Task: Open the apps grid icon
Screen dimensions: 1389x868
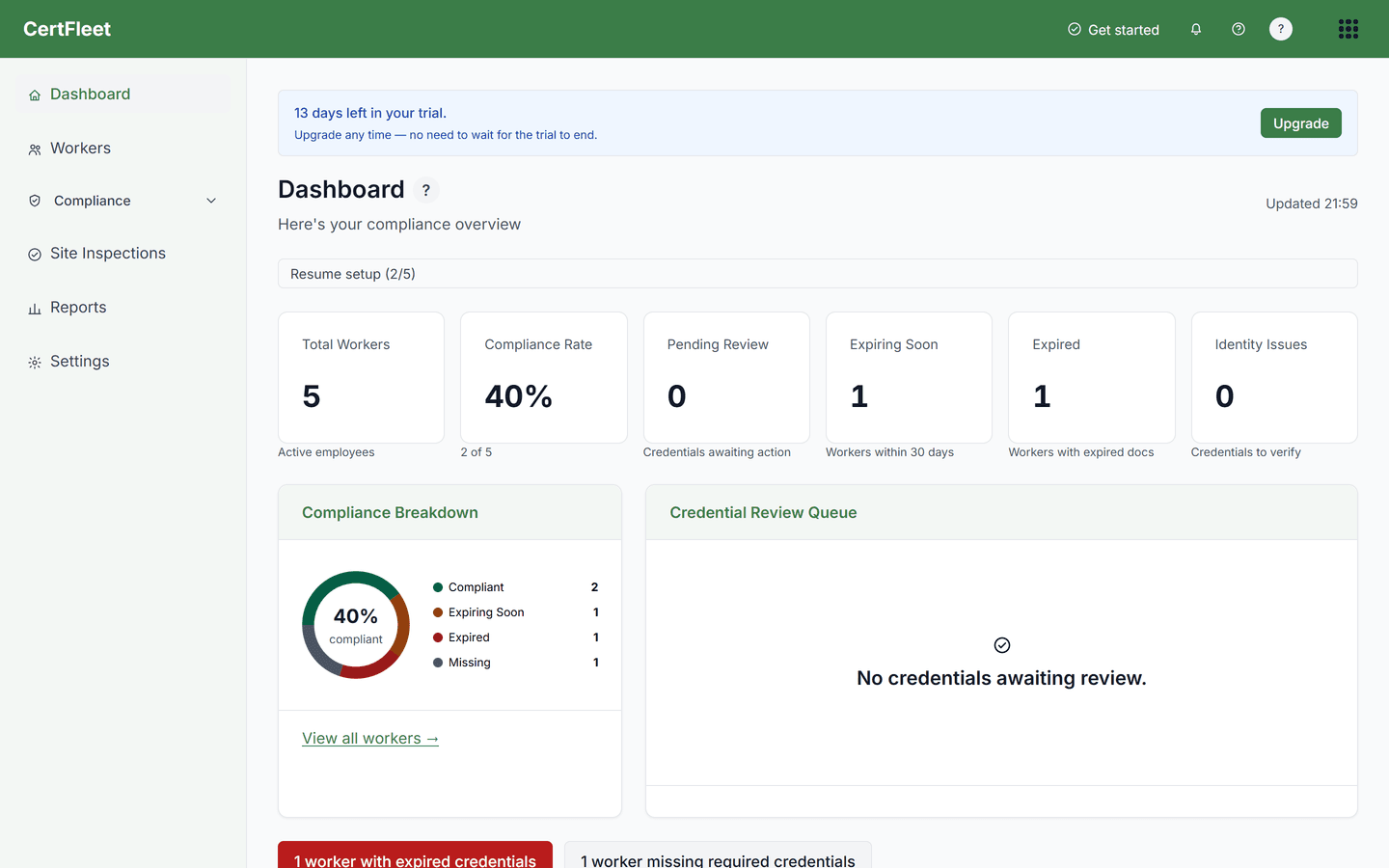Action: [x=1348, y=29]
